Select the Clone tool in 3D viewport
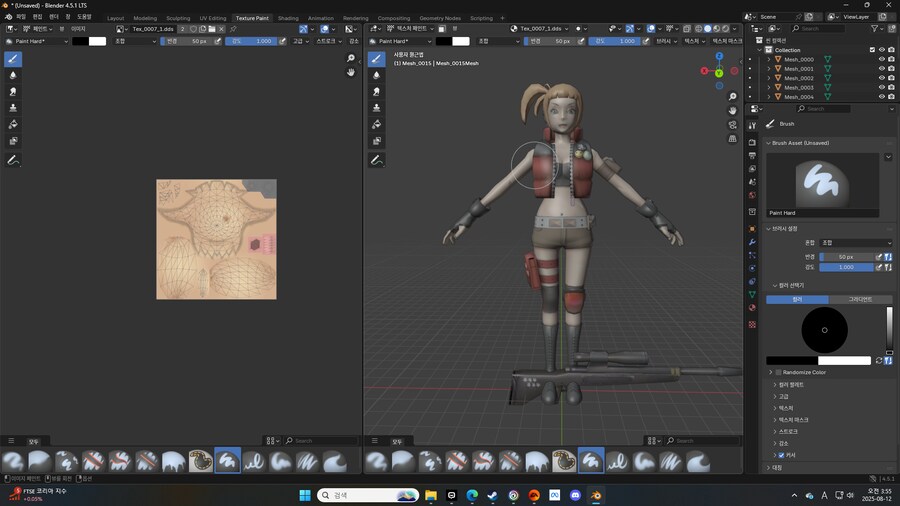Image resolution: width=900 pixels, height=506 pixels. pyautogui.click(x=377, y=108)
